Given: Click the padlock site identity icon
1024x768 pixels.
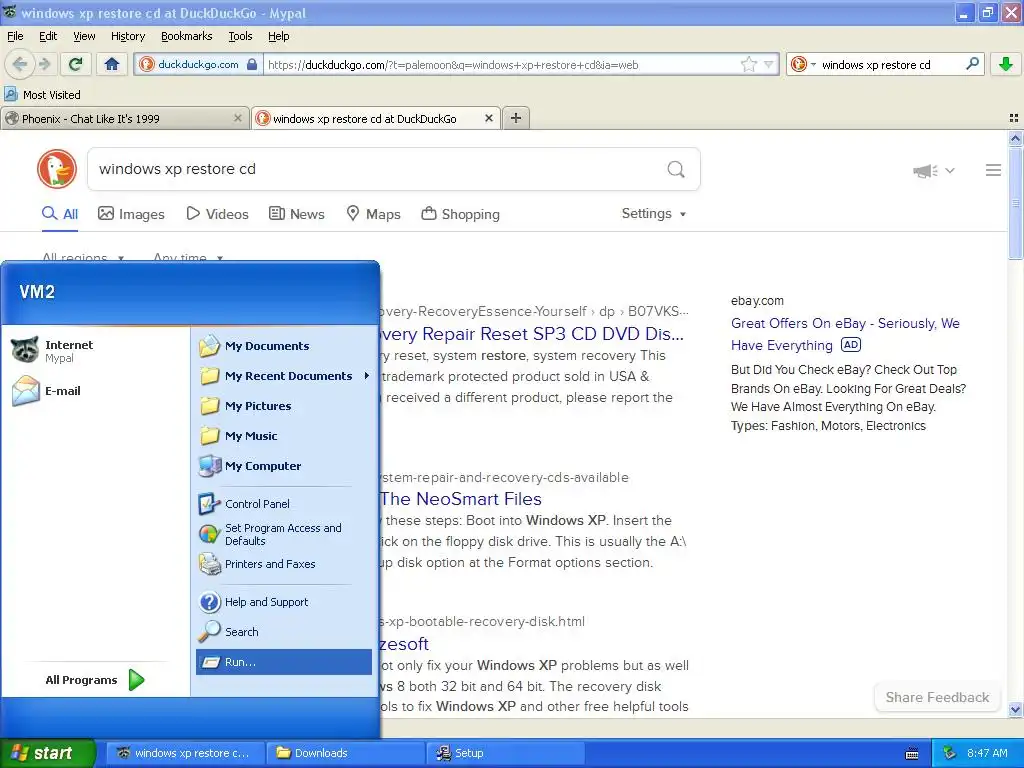Looking at the screenshot, I should click(x=252, y=64).
